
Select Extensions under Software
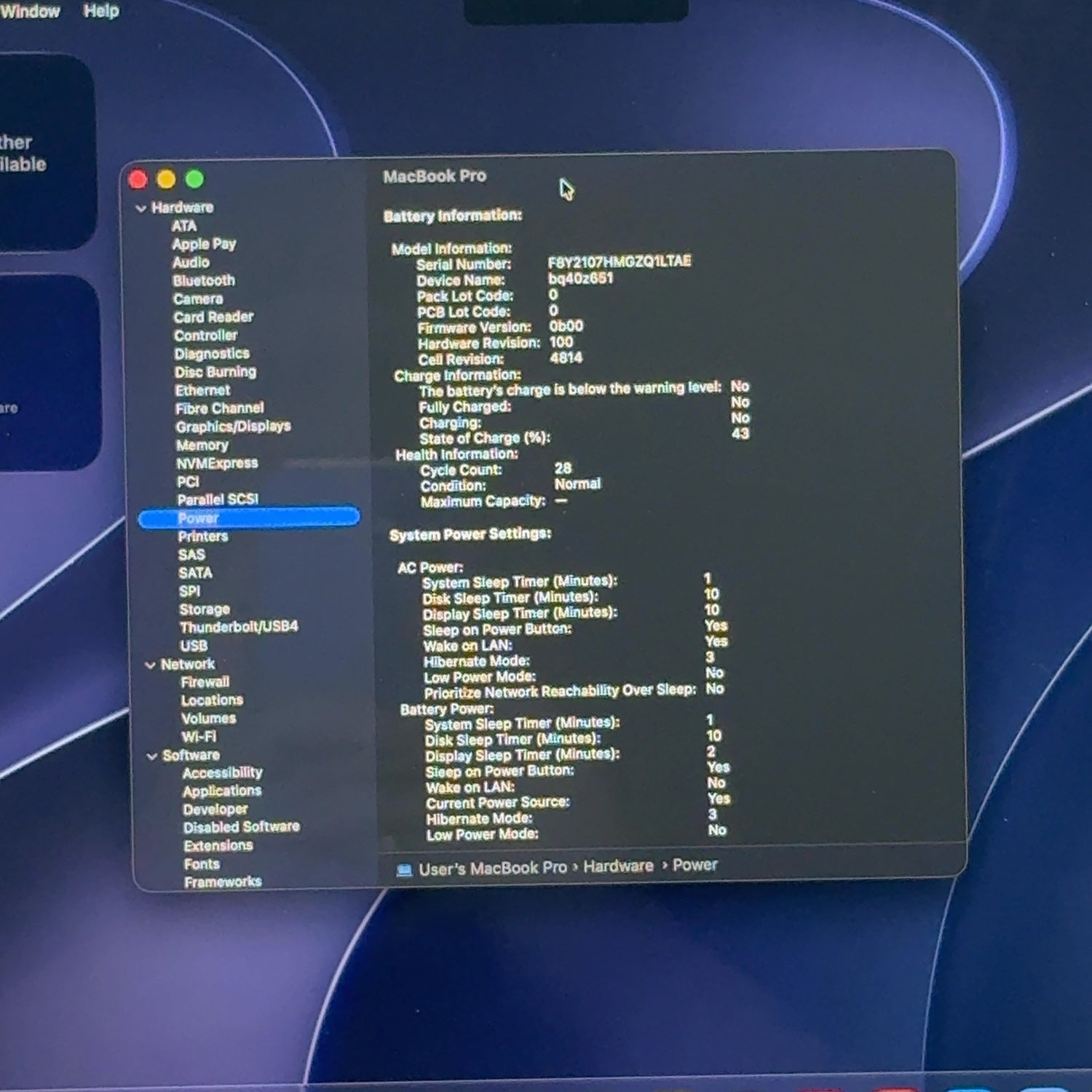218,846
